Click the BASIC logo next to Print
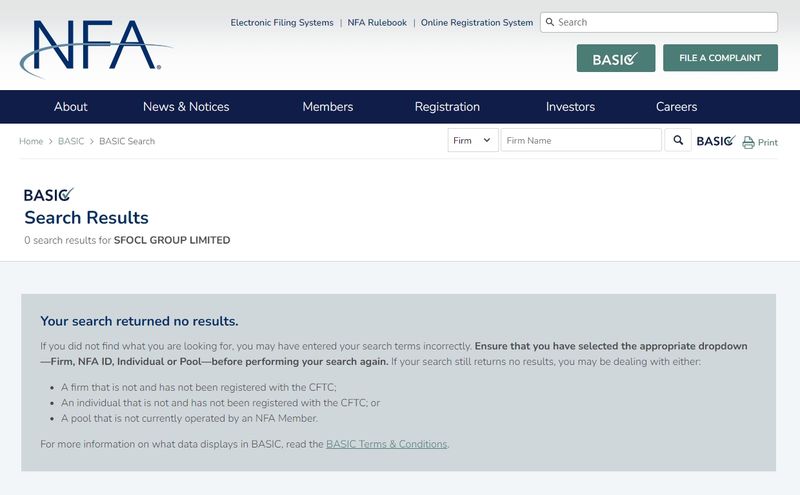The width and height of the screenshot is (800, 495). pyautogui.click(x=716, y=141)
